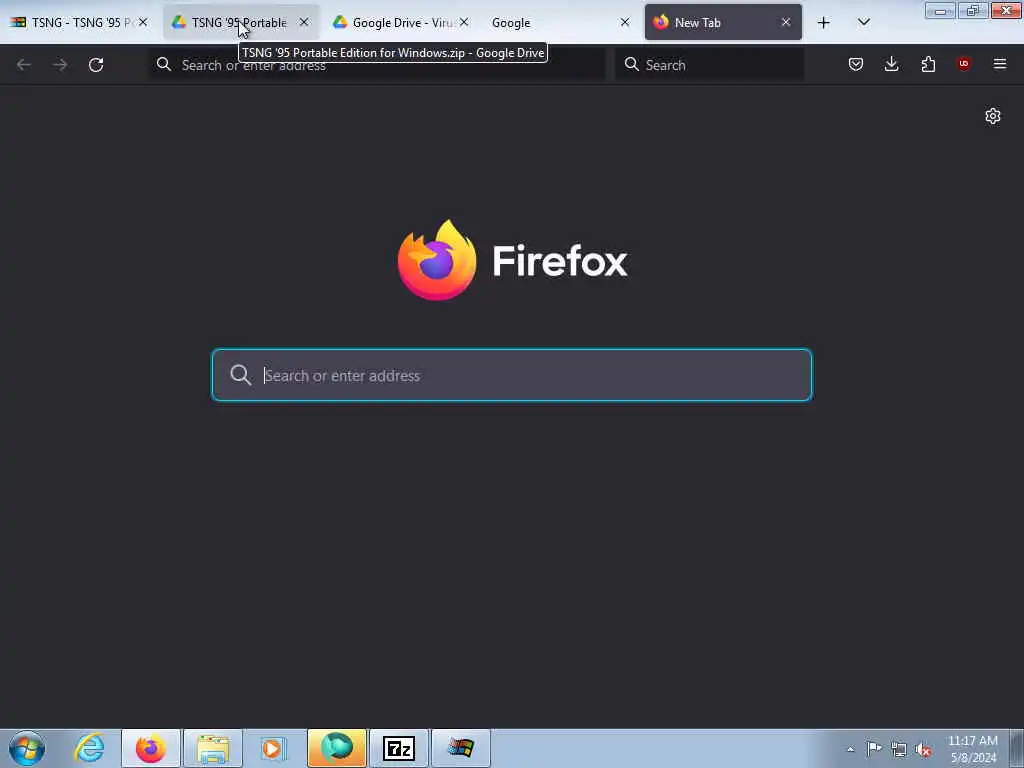Open the uBlock Origin extension icon
This screenshot has height=768, width=1024.
coord(963,64)
